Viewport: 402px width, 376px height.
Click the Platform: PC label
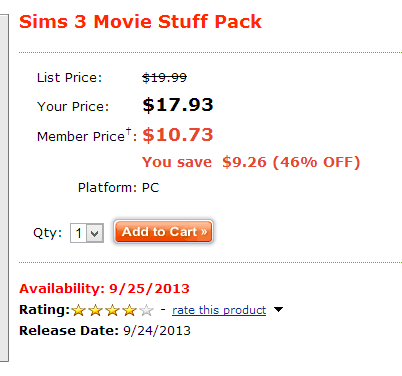[118, 188]
